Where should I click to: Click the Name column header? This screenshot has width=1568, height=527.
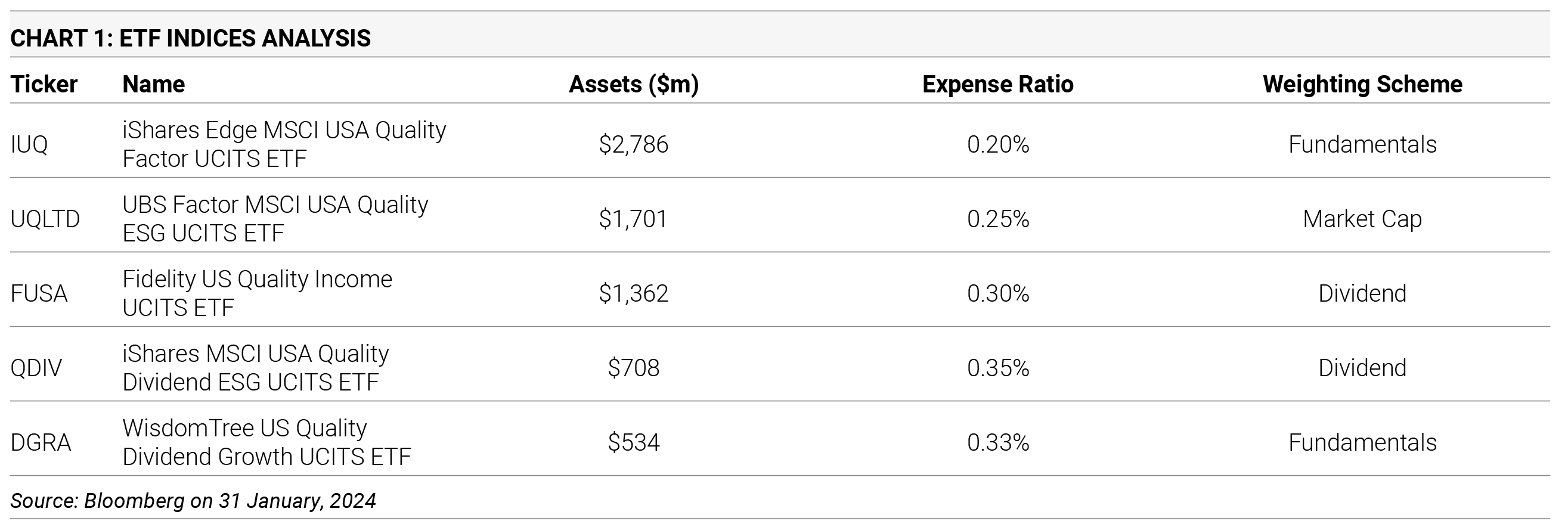153,84
